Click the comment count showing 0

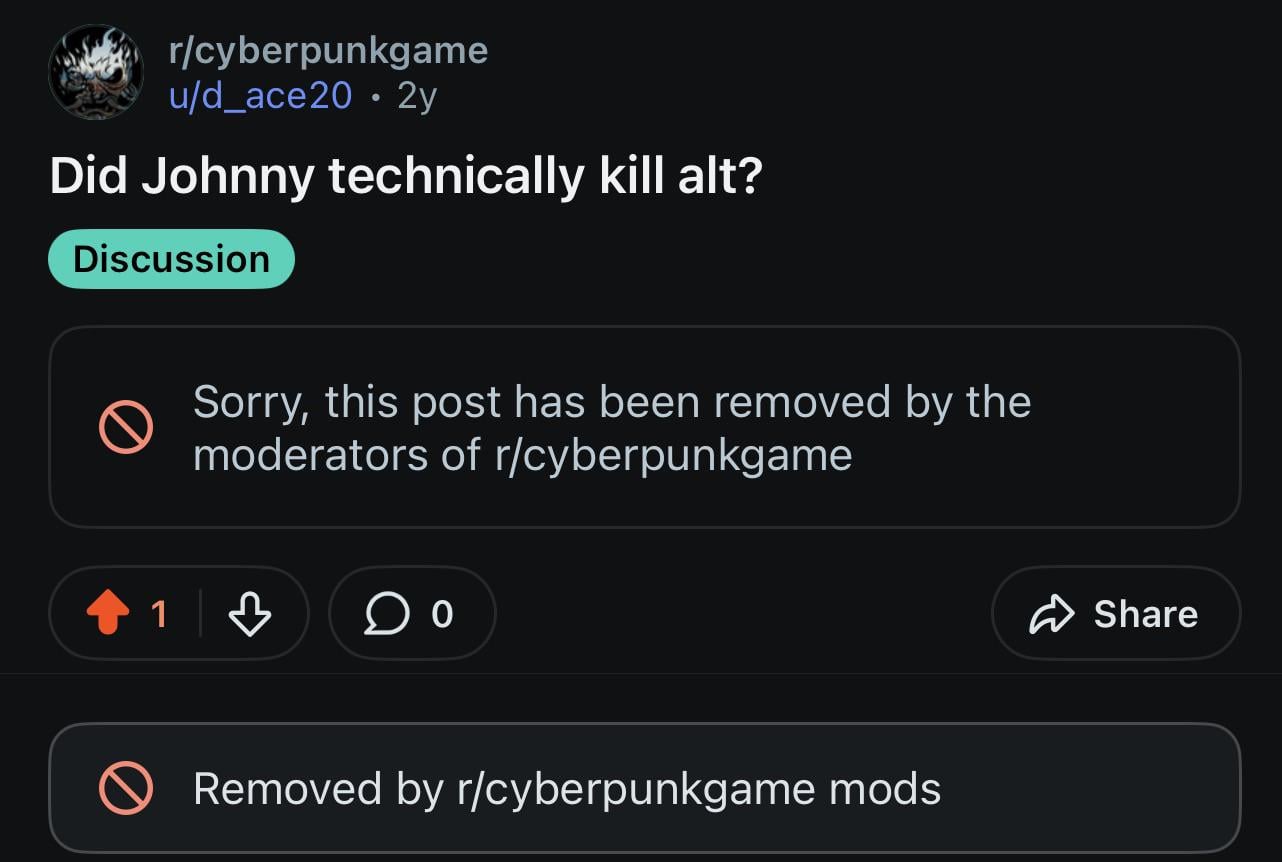click(442, 613)
